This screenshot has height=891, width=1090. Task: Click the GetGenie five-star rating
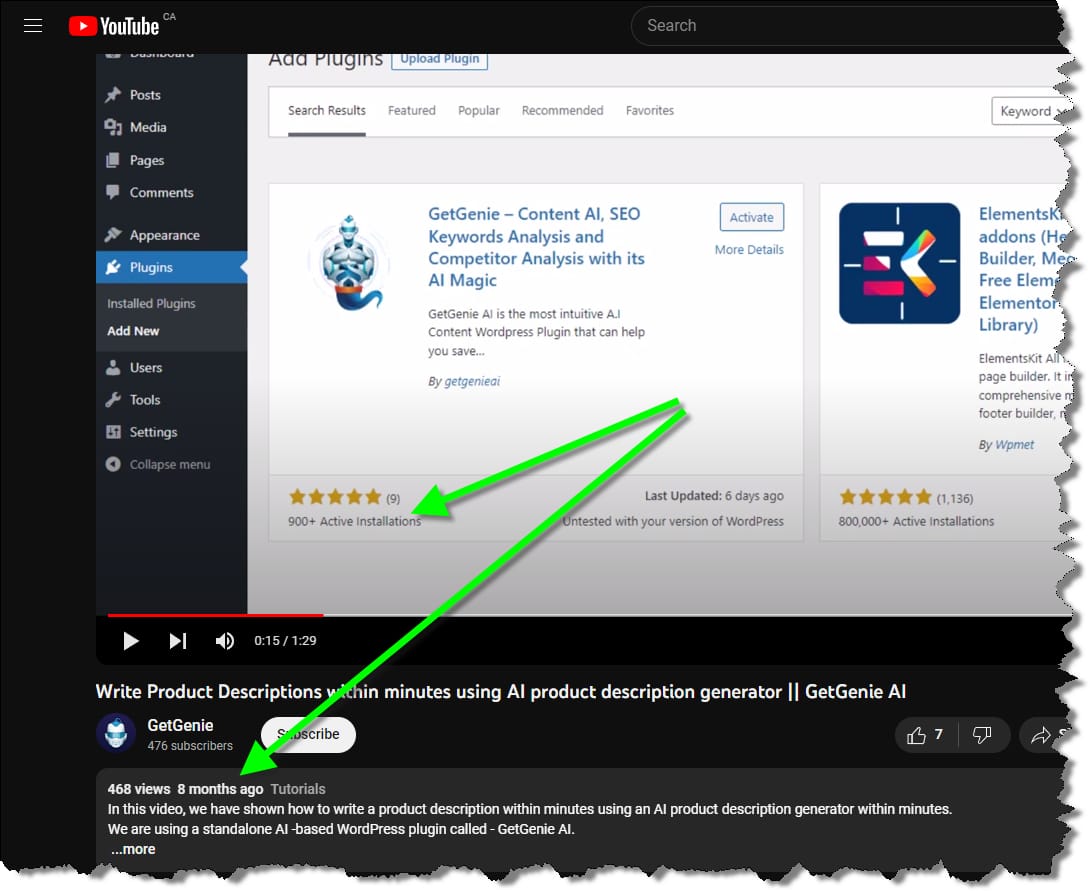click(x=335, y=496)
